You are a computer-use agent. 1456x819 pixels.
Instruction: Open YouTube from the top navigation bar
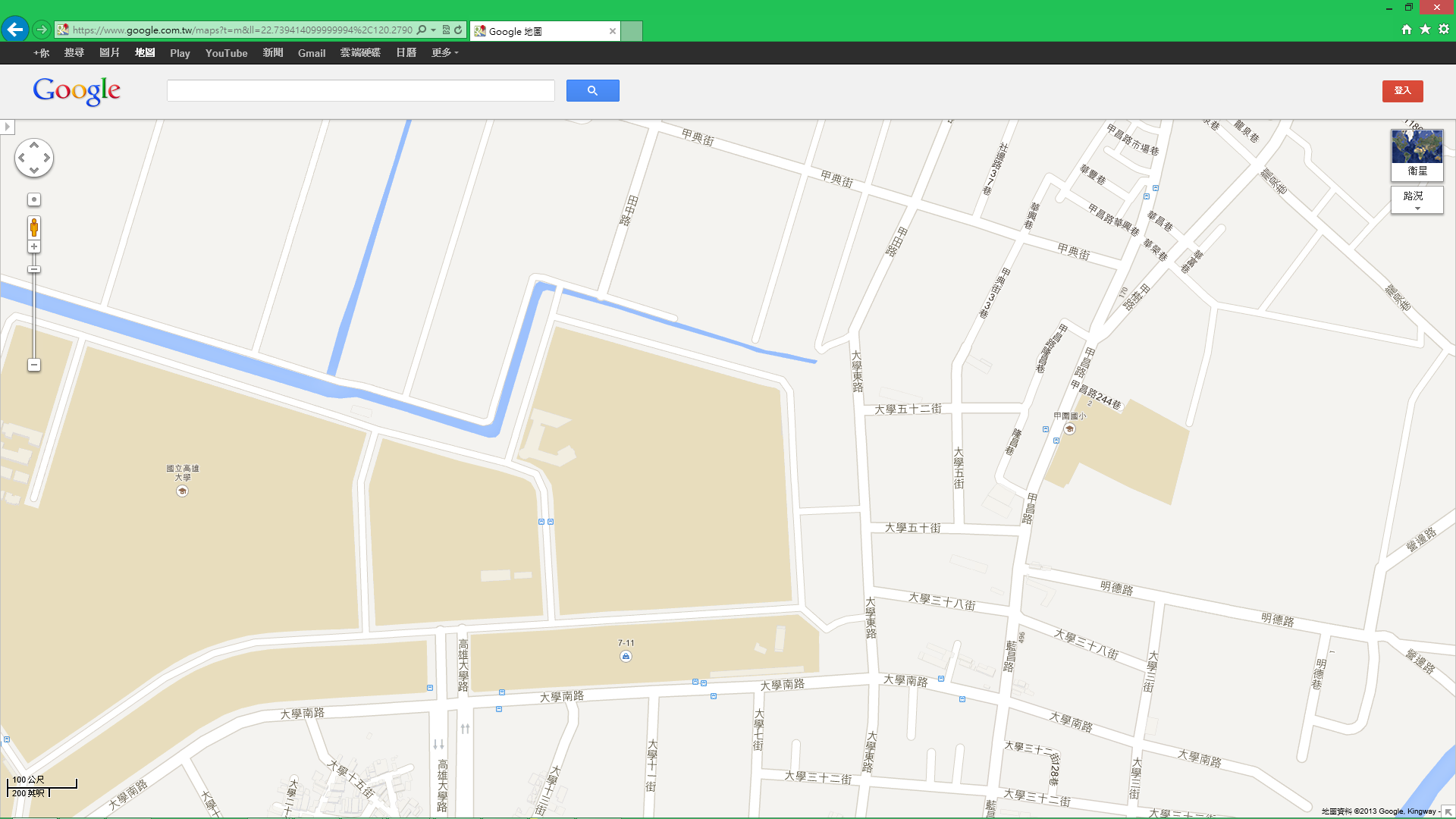pos(226,53)
